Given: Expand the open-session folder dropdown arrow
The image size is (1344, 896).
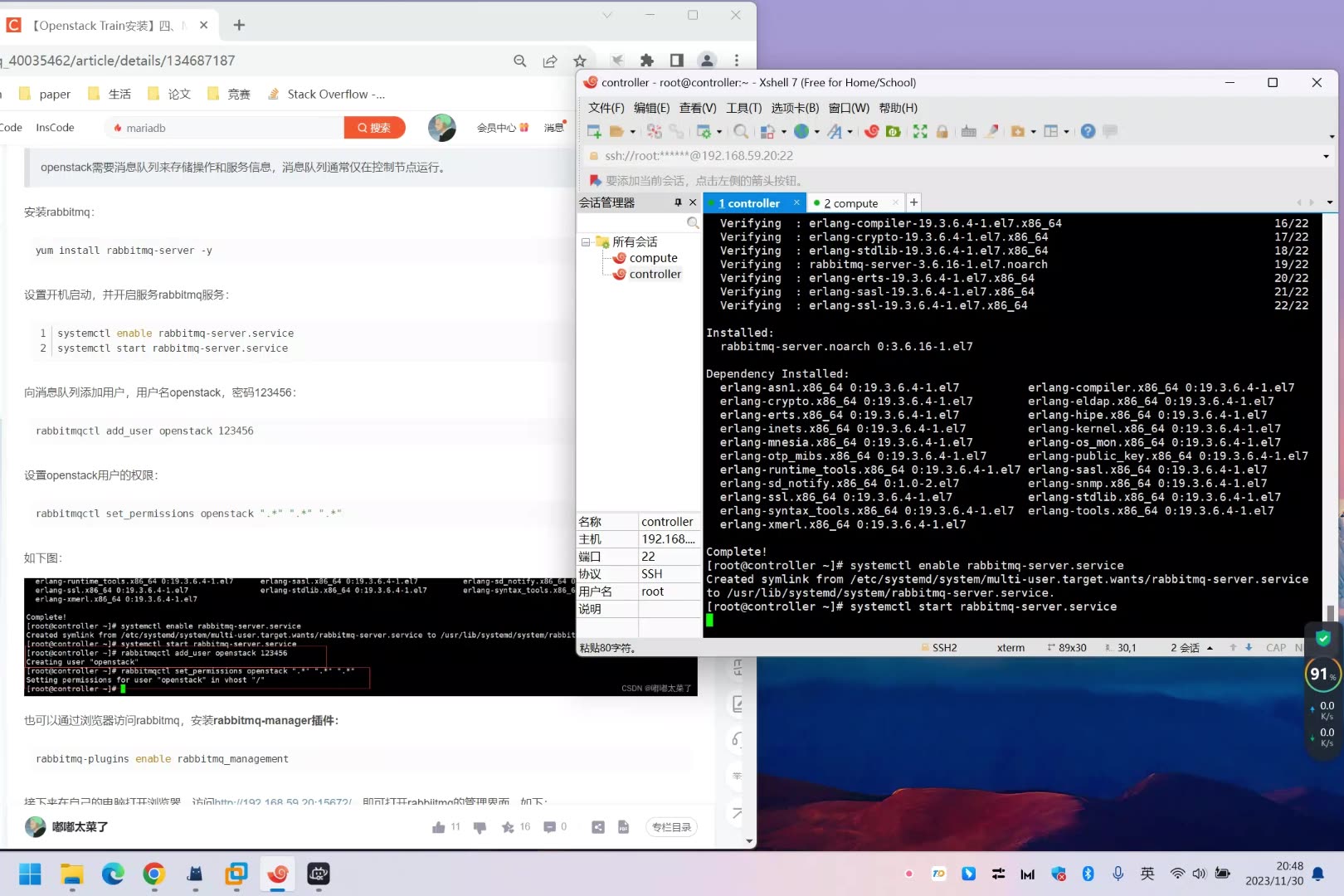Looking at the screenshot, I should tap(632, 131).
